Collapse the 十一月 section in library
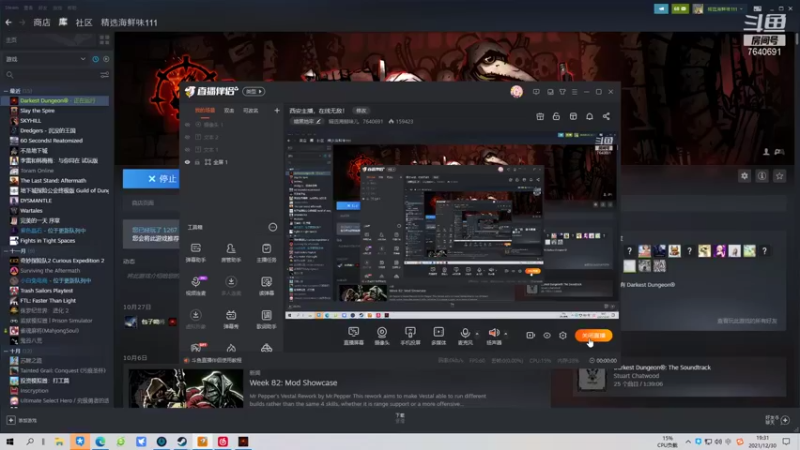 [x=6, y=251]
